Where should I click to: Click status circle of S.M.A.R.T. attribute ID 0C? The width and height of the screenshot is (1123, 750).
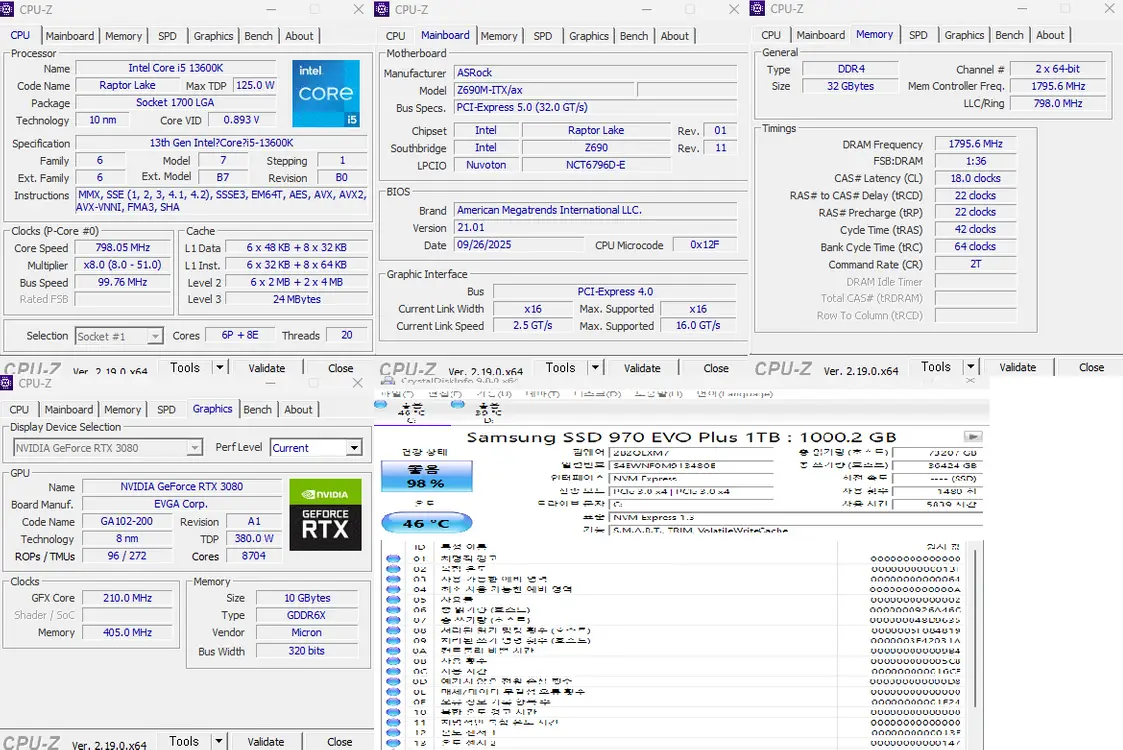393,671
